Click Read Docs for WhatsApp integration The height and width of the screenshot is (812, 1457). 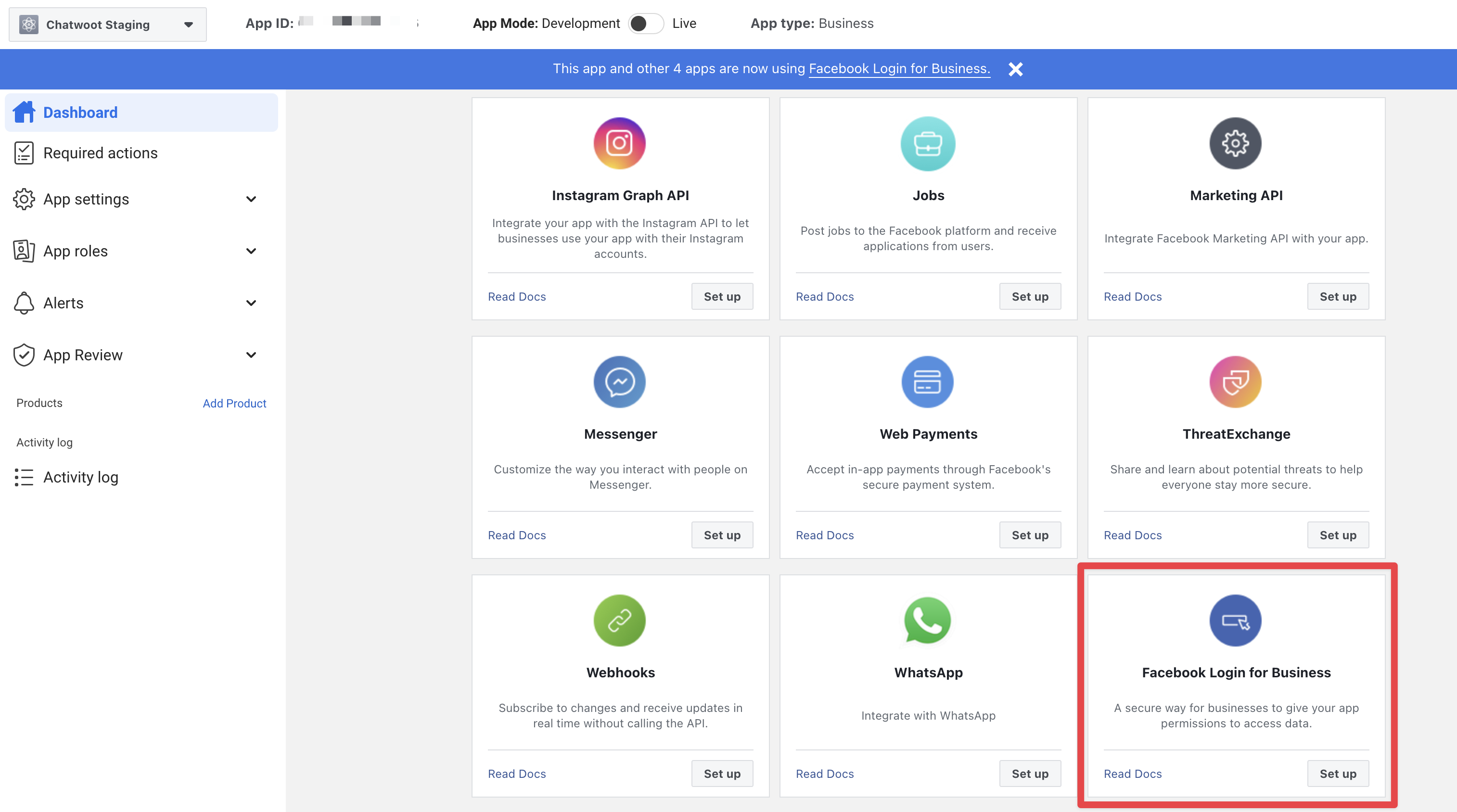point(824,773)
